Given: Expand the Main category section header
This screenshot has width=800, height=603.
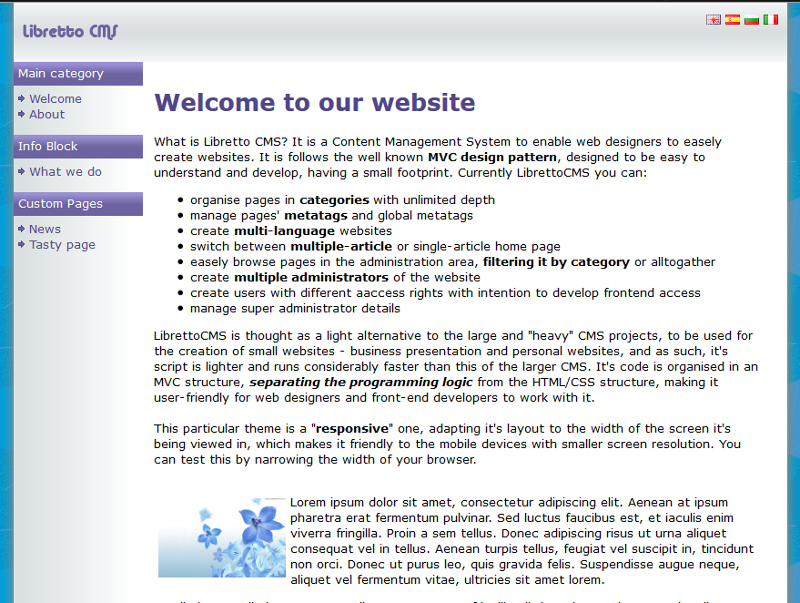Looking at the screenshot, I should click(60, 73).
